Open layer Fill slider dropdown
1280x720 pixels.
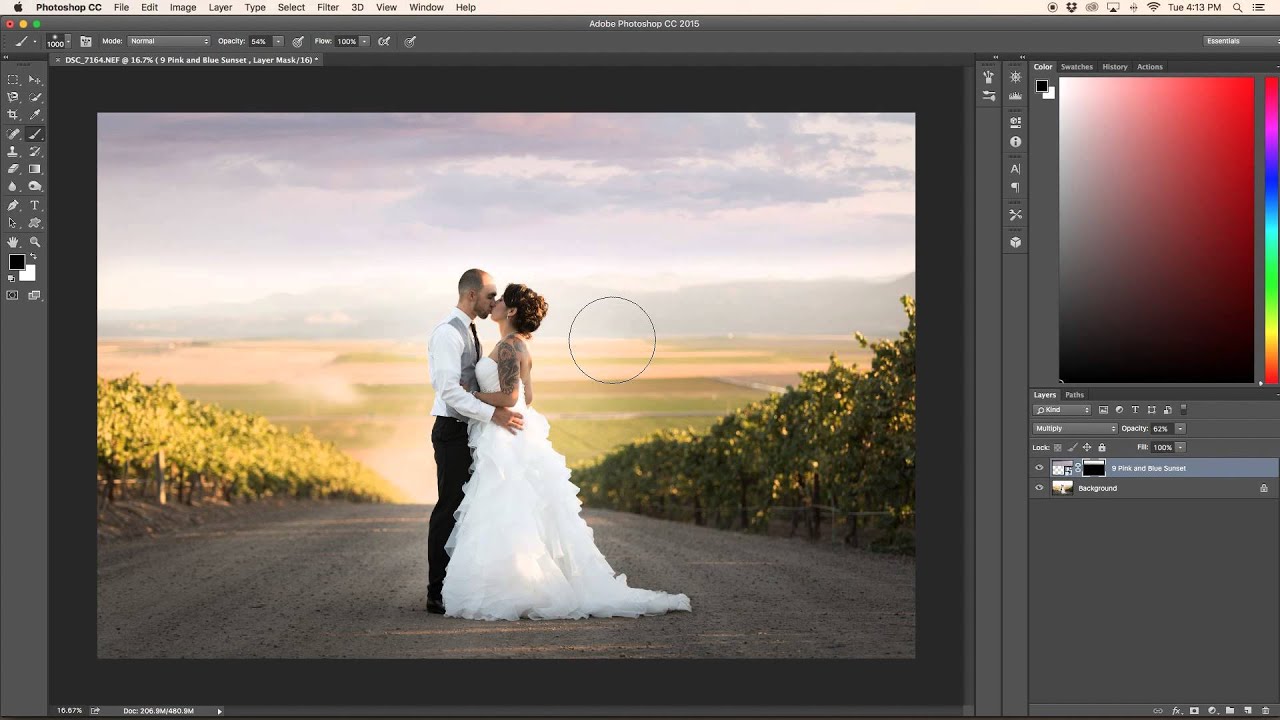(1180, 447)
